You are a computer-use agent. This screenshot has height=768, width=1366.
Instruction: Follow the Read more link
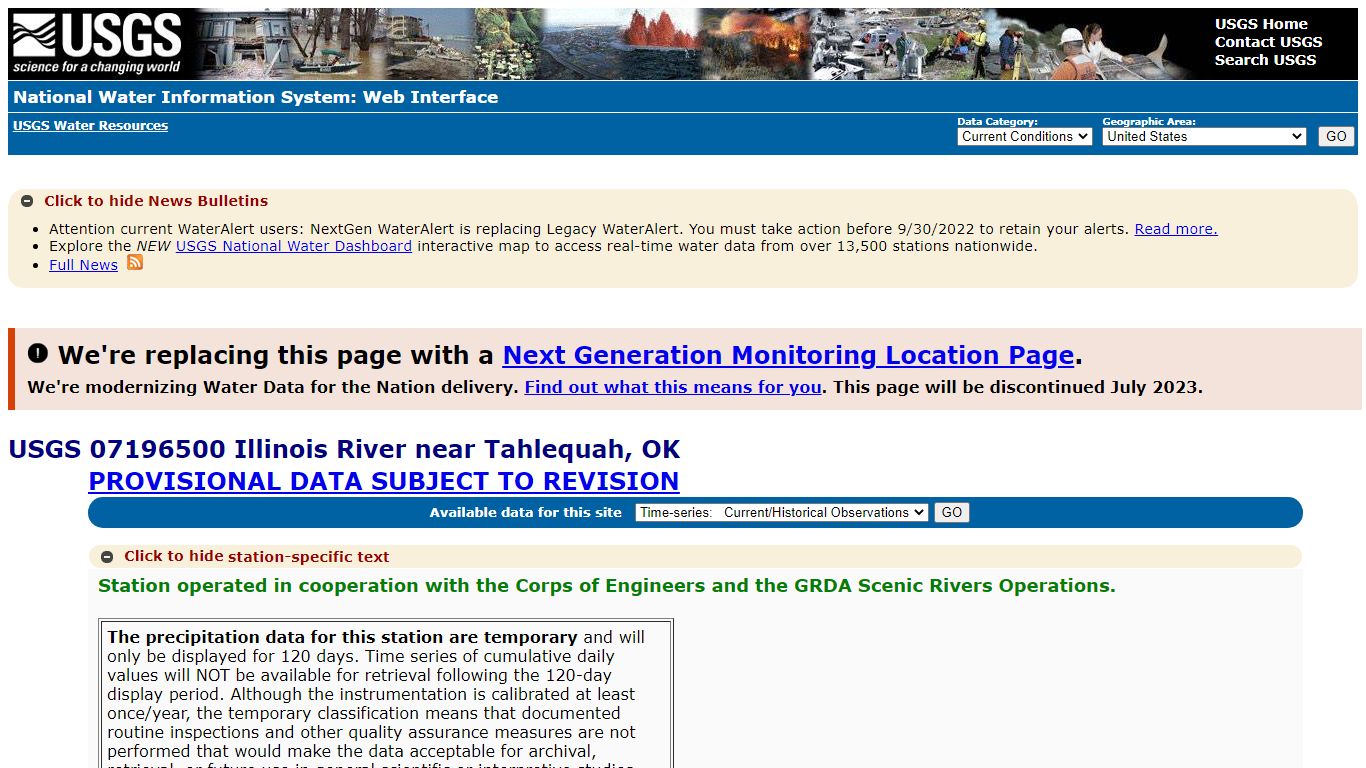(x=1176, y=229)
